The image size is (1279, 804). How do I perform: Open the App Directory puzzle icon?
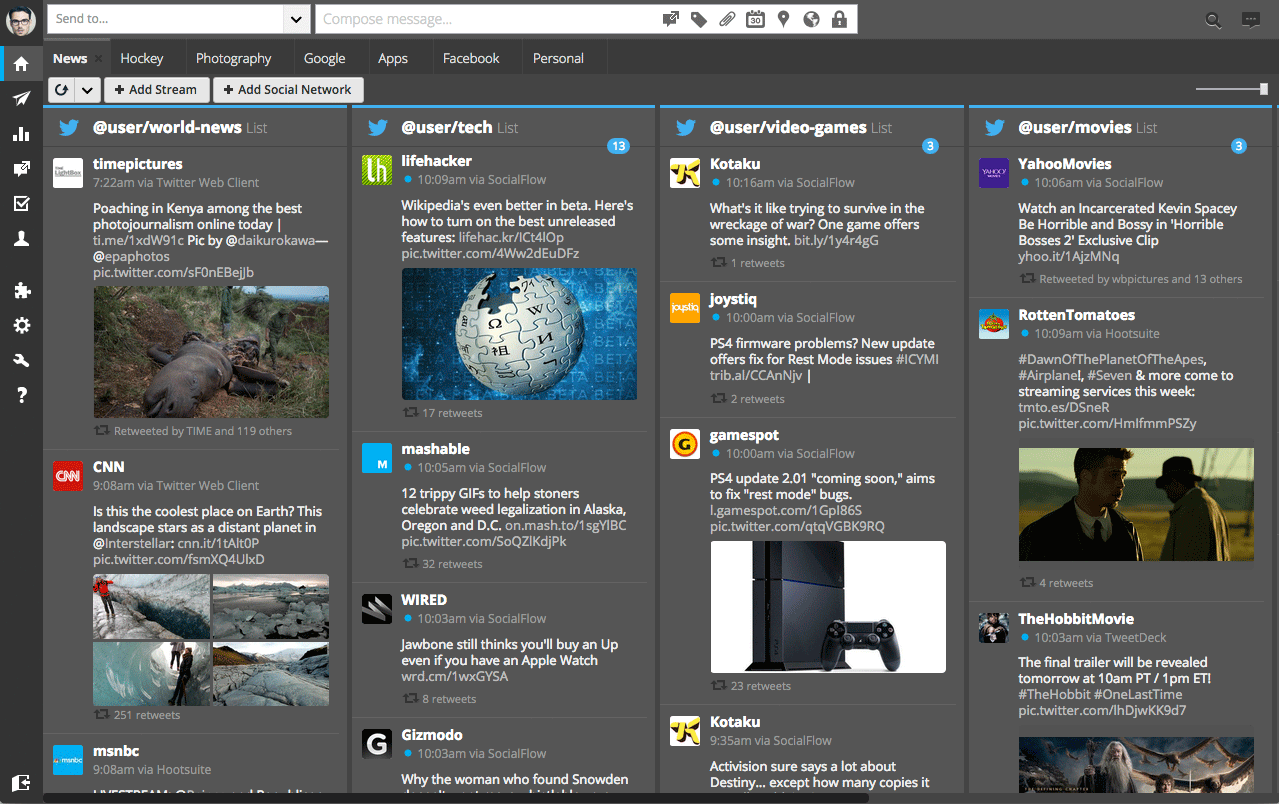pyautogui.click(x=22, y=290)
